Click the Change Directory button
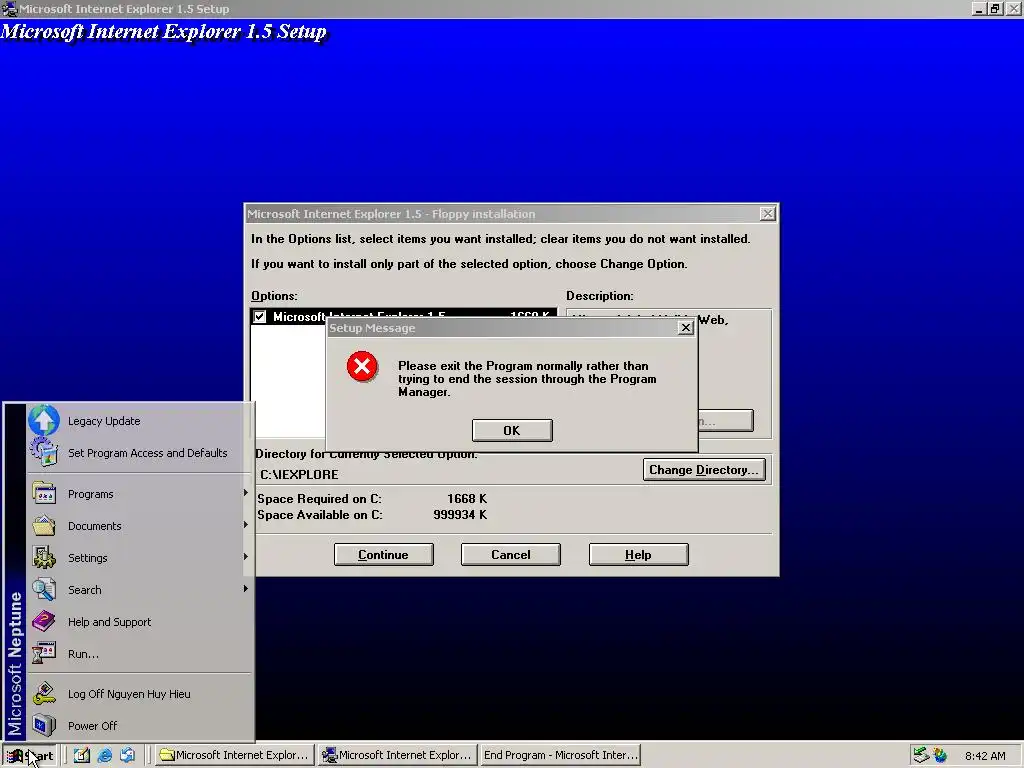1024x768 pixels. pyautogui.click(x=703, y=470)
